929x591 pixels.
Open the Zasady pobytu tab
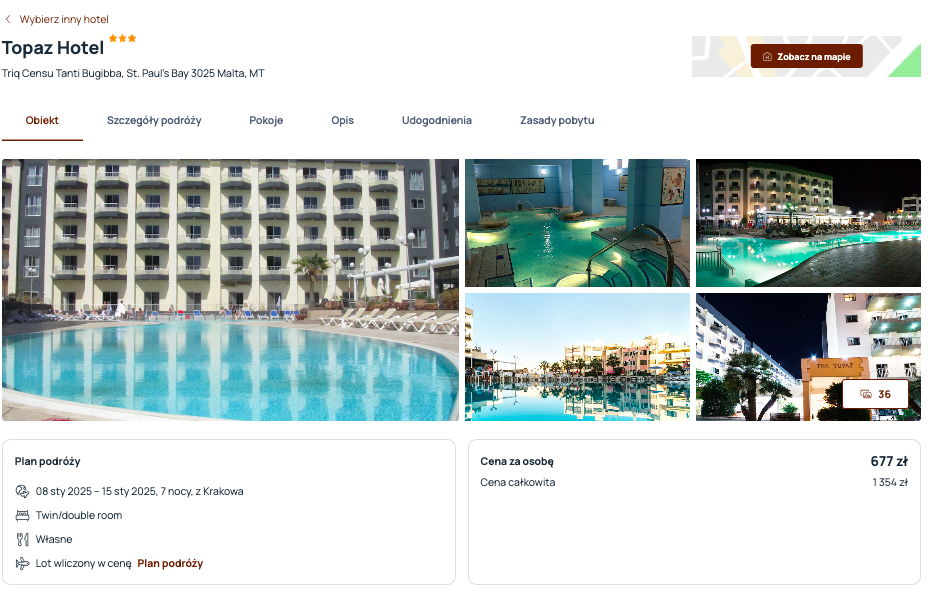557,120
